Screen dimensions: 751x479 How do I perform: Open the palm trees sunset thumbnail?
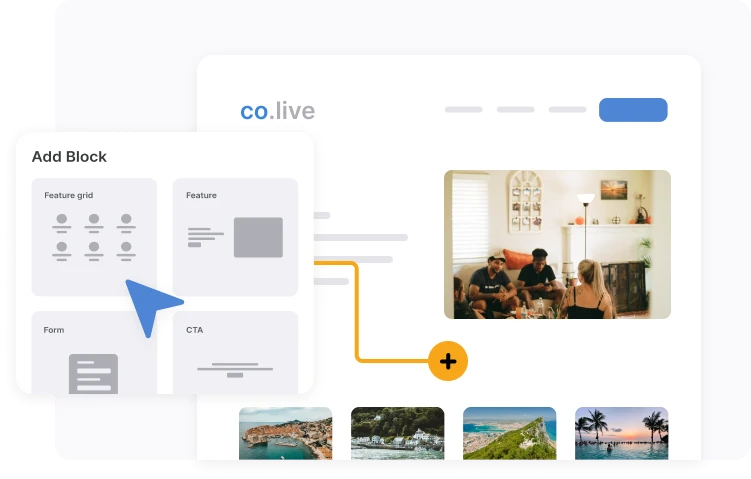621,433
